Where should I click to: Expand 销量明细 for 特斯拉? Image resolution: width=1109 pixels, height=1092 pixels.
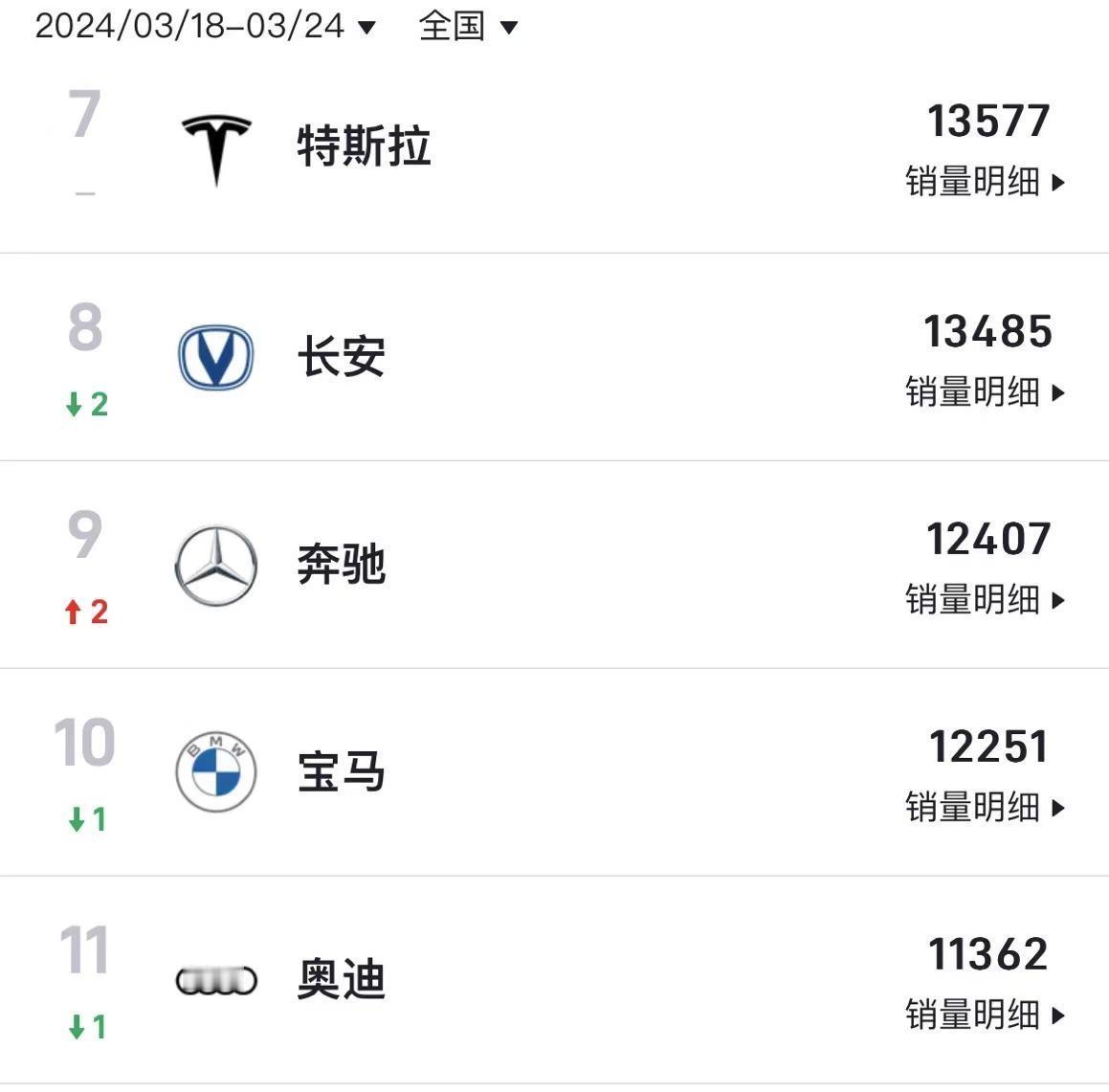pyautogui.click(x=986, y=182)
